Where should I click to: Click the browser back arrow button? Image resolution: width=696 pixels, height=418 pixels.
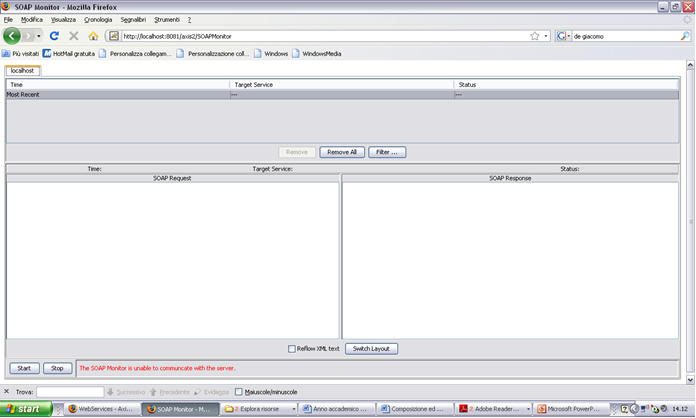point(13,36)
